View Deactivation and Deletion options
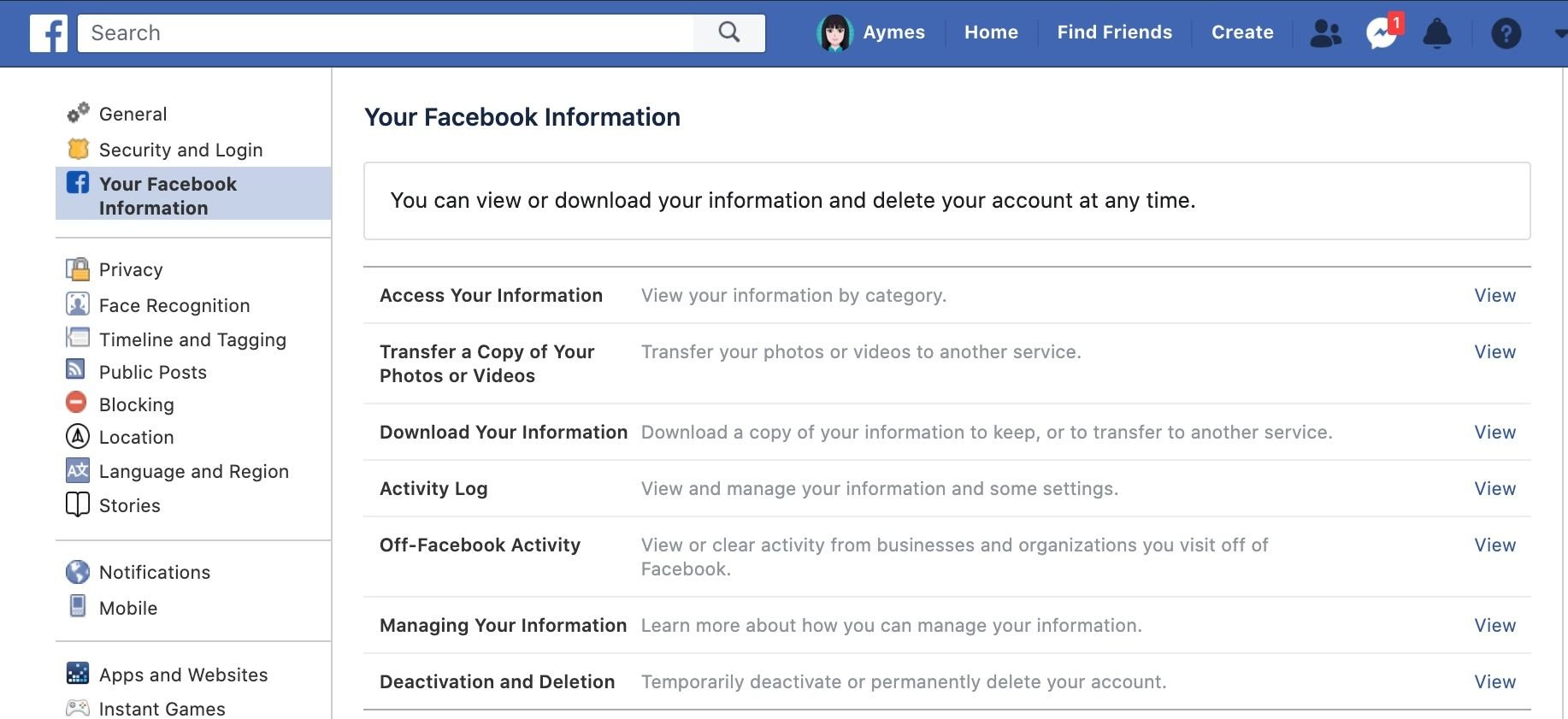Screen dimensions: 1568x719 click(x=1494, y=681)
